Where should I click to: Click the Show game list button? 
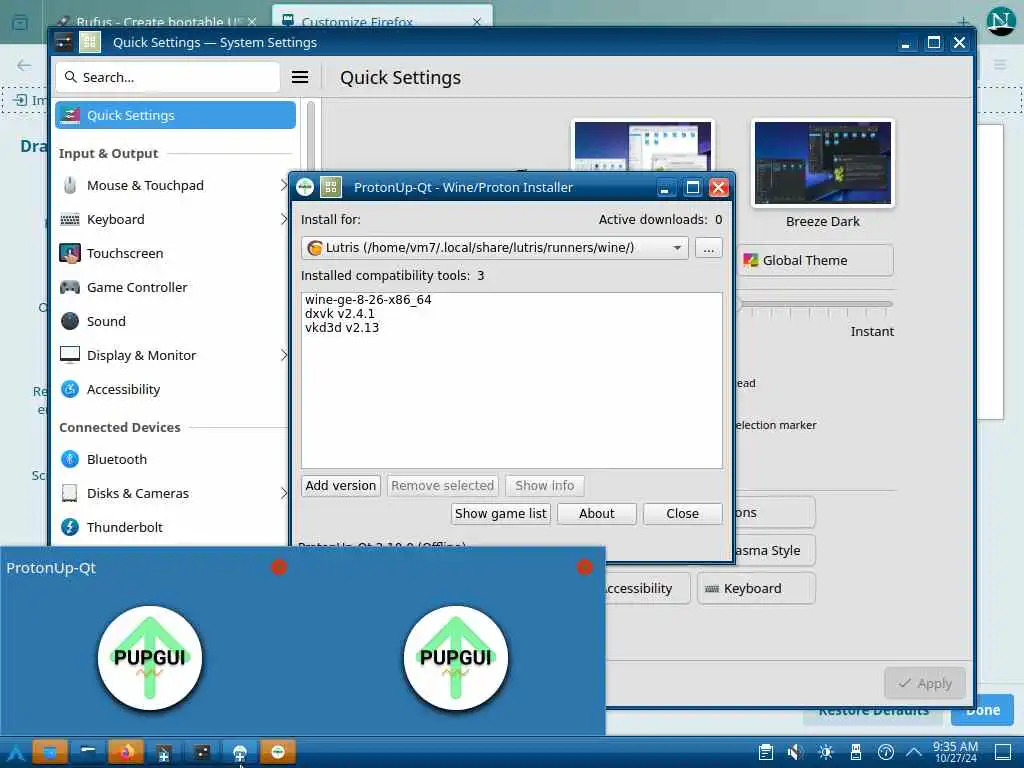coord(501,514)
